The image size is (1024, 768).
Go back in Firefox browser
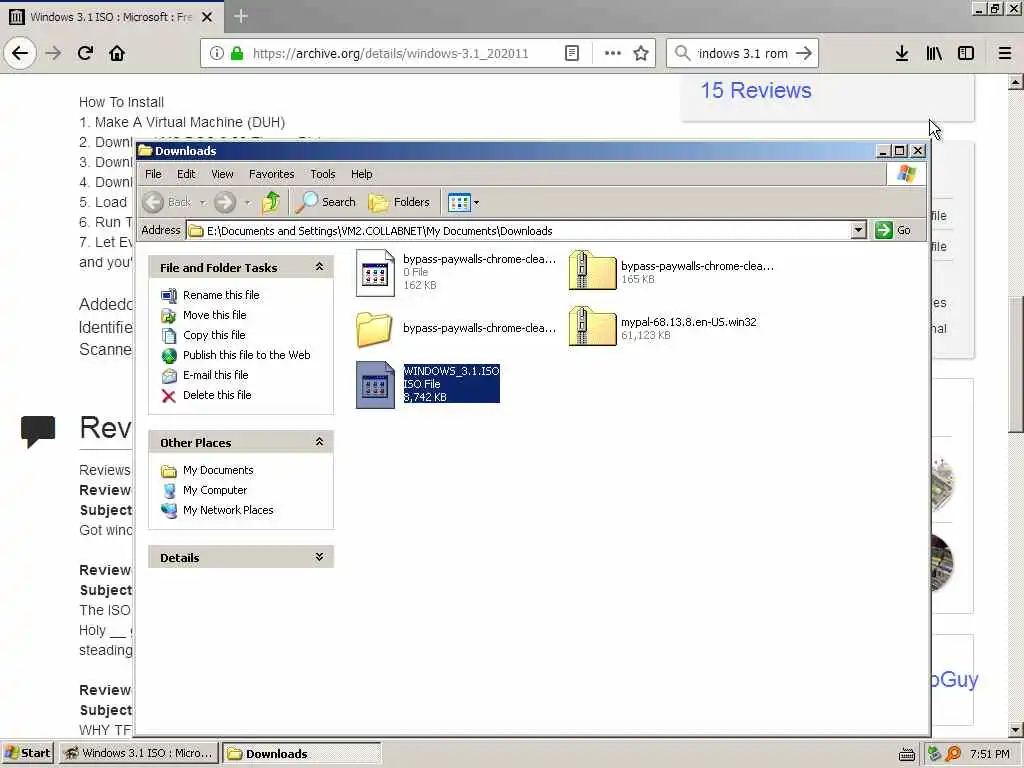20,53
